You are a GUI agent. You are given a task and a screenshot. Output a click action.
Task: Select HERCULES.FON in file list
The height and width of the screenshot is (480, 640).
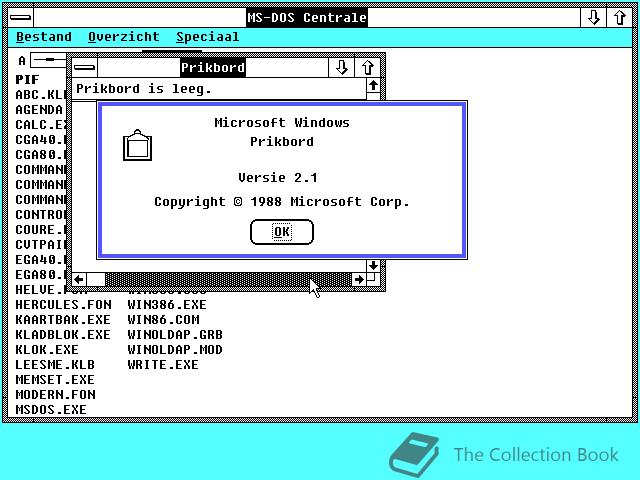point(63,304)
